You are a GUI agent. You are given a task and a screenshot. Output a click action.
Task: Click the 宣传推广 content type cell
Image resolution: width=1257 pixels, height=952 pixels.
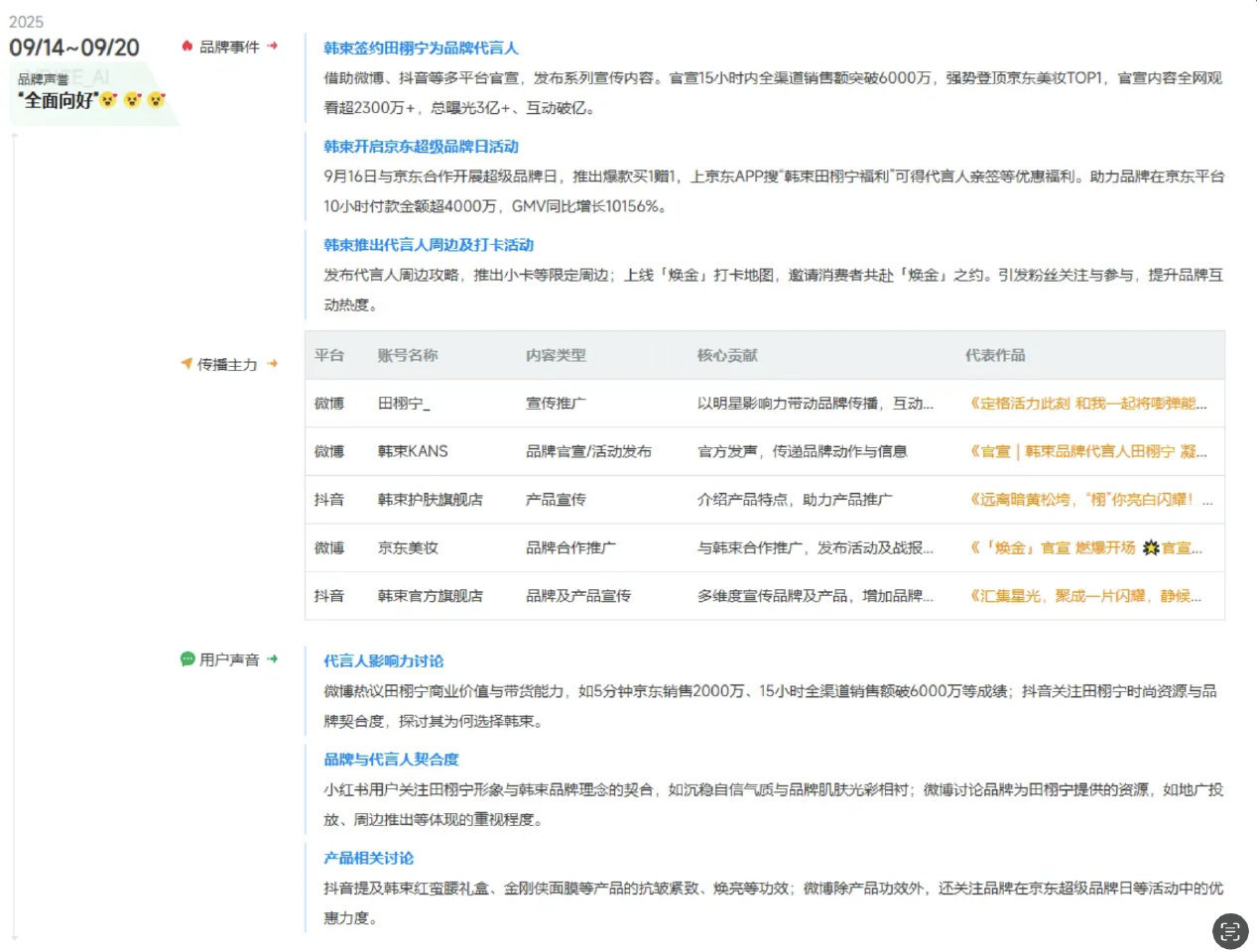pos(556,404)
